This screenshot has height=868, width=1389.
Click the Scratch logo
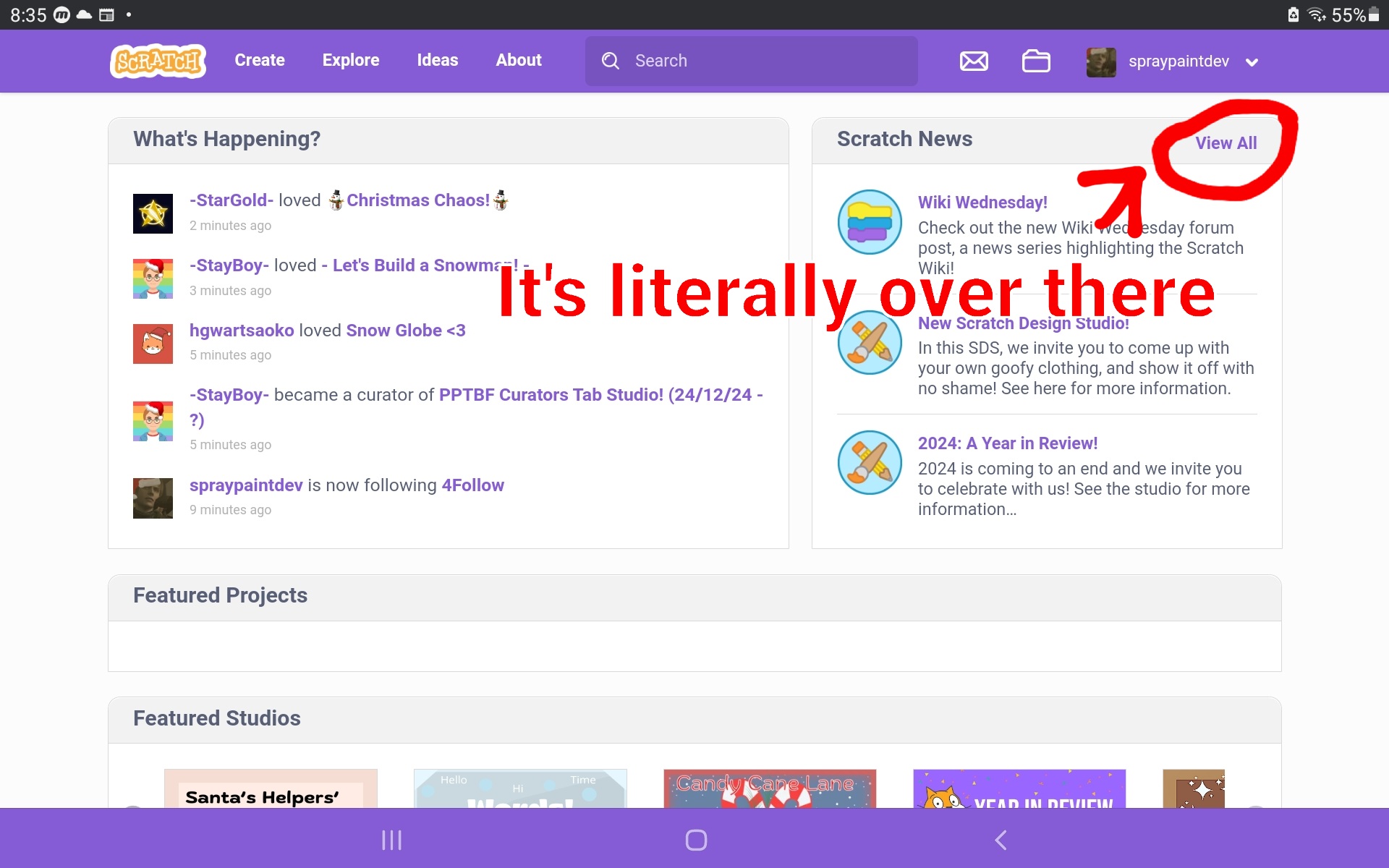158,61
